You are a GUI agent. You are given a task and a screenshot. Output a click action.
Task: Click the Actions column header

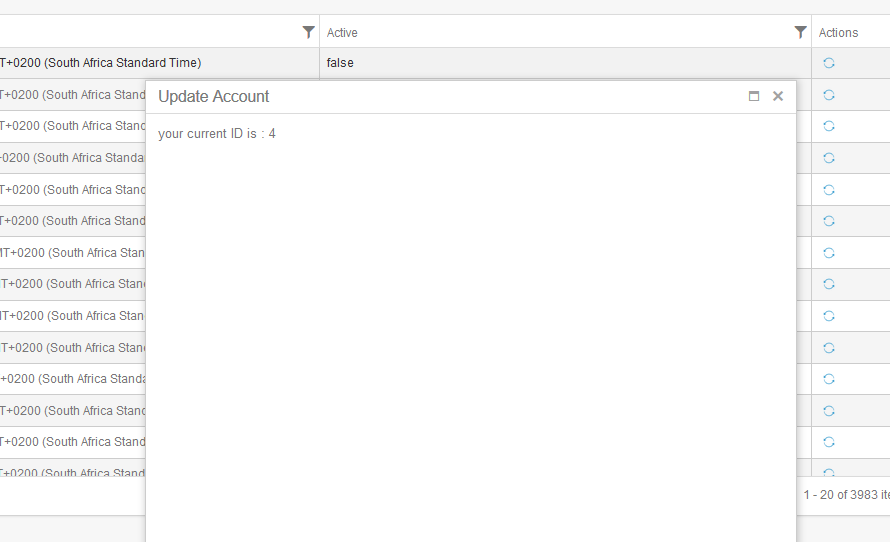(x=838, y=33)
